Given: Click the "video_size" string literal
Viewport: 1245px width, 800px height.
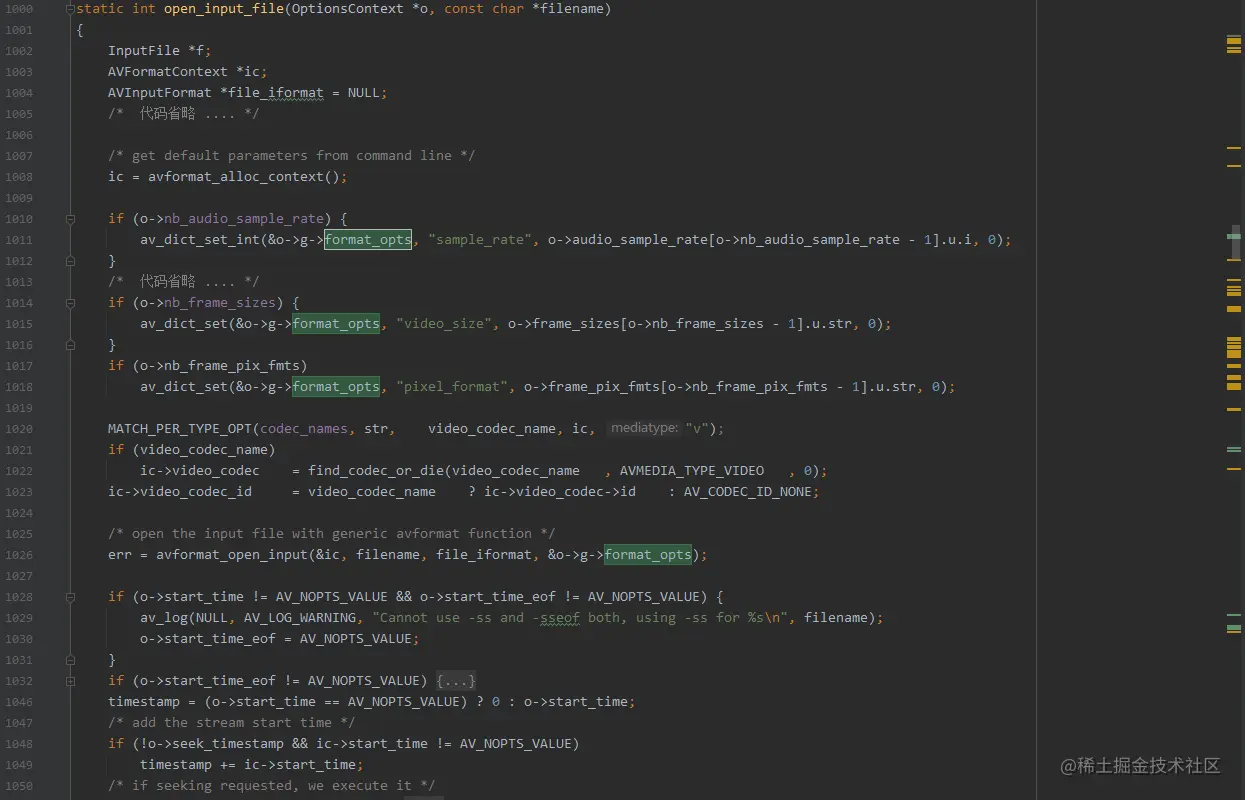Looking at the screenshot, I should [444, 324].
